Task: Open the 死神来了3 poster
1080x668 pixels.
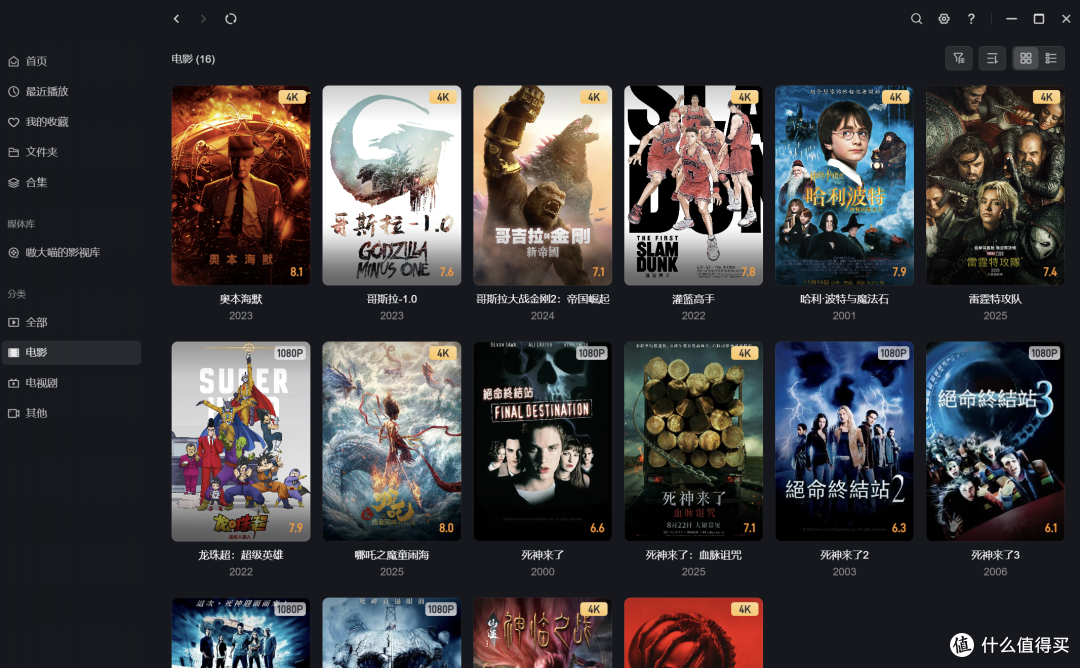Action: click(x=995, y=441)
